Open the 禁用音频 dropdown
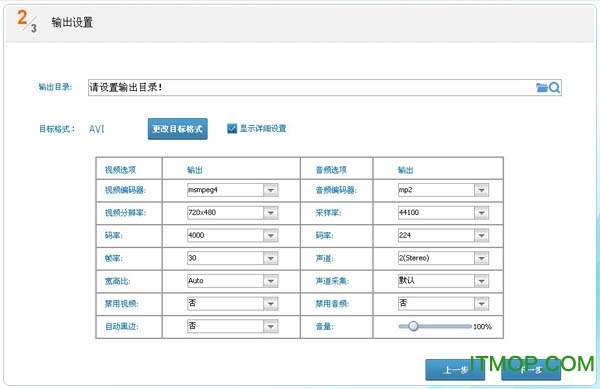This screenshot has width=600, height=389. (443, 304)
